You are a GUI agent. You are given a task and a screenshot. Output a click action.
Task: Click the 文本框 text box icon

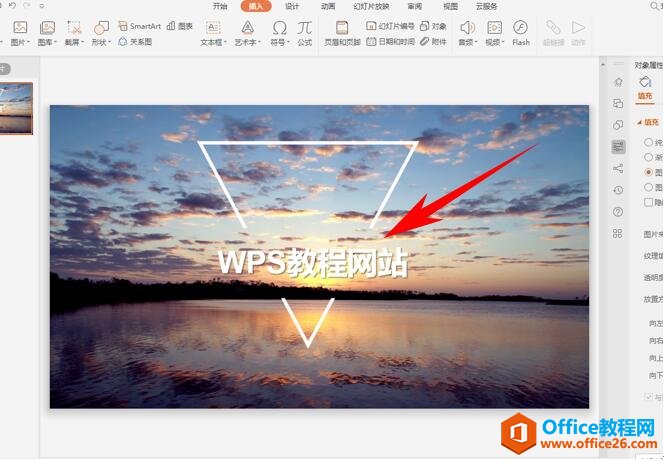pyautogui.click(x=213, y=28)
